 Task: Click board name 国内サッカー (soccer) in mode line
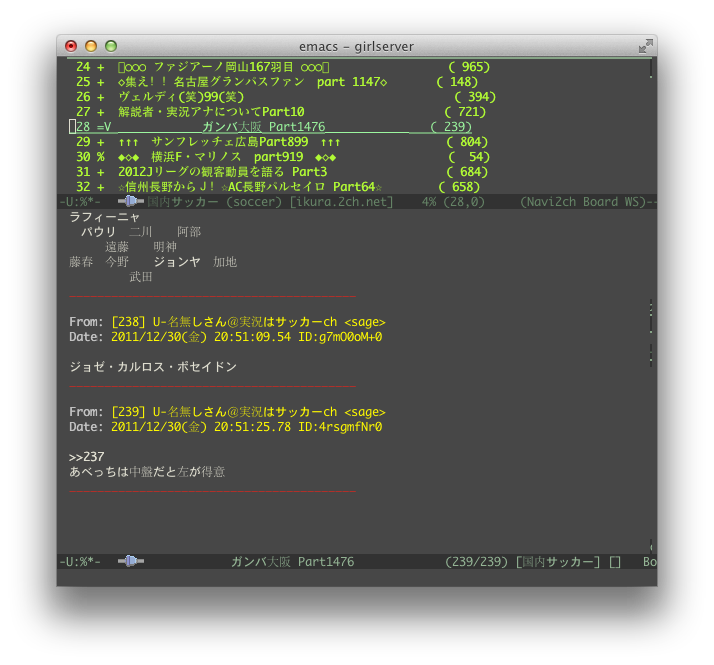[x=215, y=202]
